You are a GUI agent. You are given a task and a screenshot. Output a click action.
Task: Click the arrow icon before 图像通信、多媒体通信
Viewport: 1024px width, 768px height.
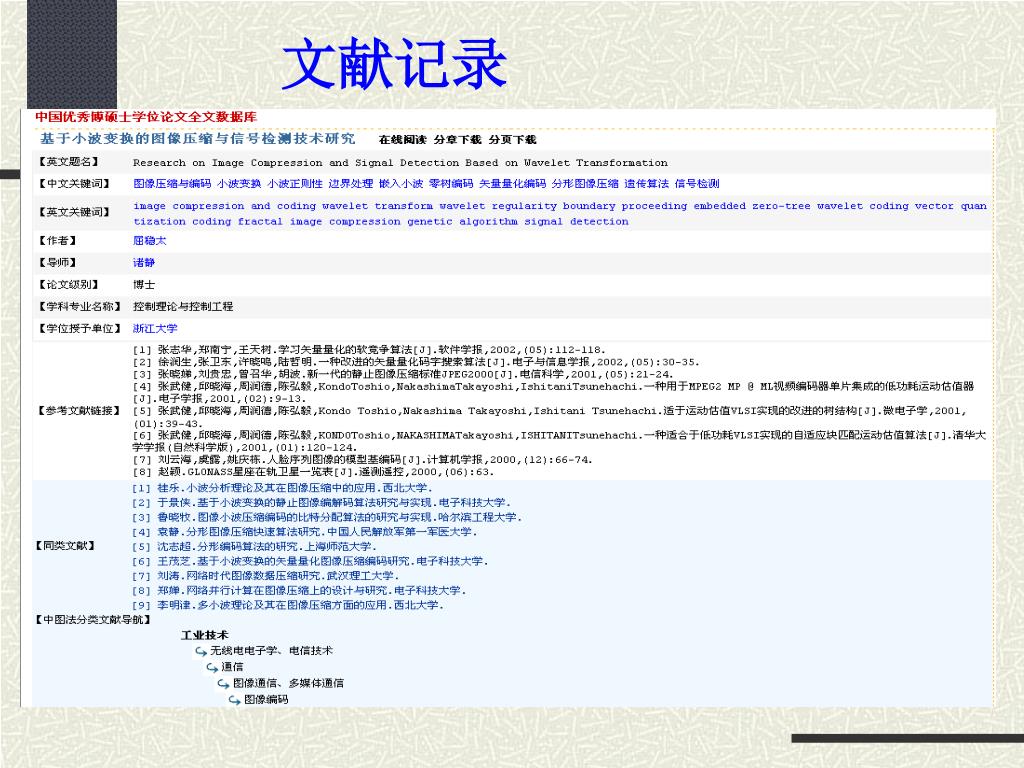tap(223, 684)
